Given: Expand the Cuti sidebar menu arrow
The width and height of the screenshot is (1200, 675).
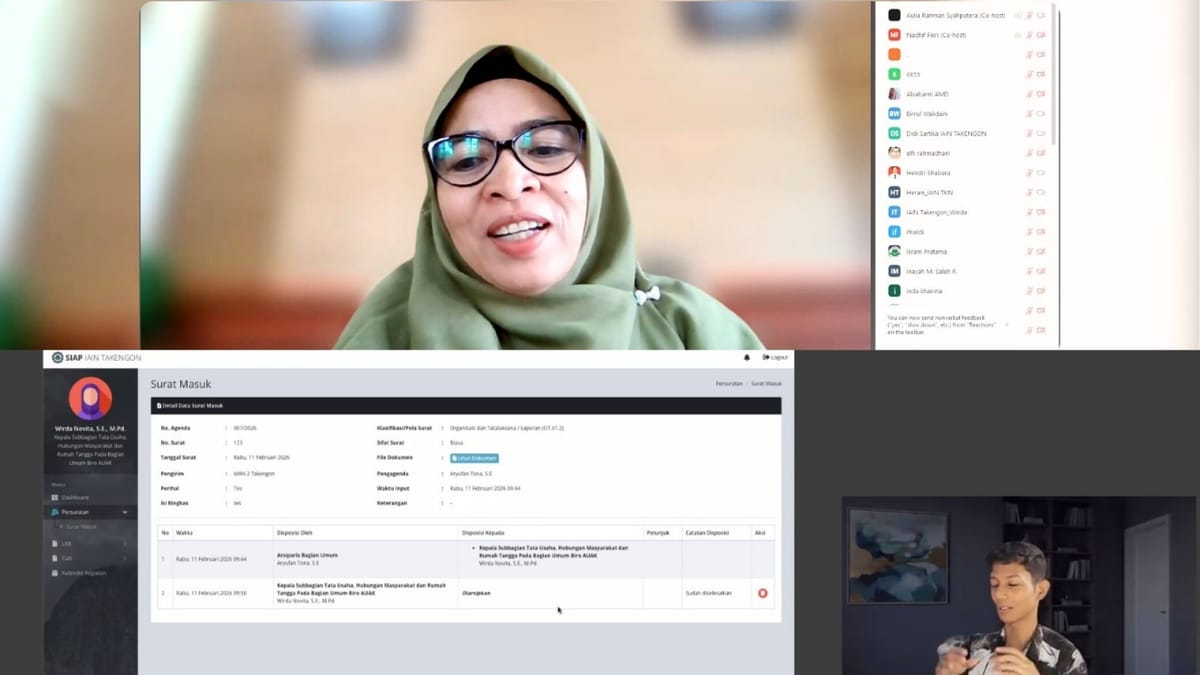Looking at the screenshot, I should (125, 558).
